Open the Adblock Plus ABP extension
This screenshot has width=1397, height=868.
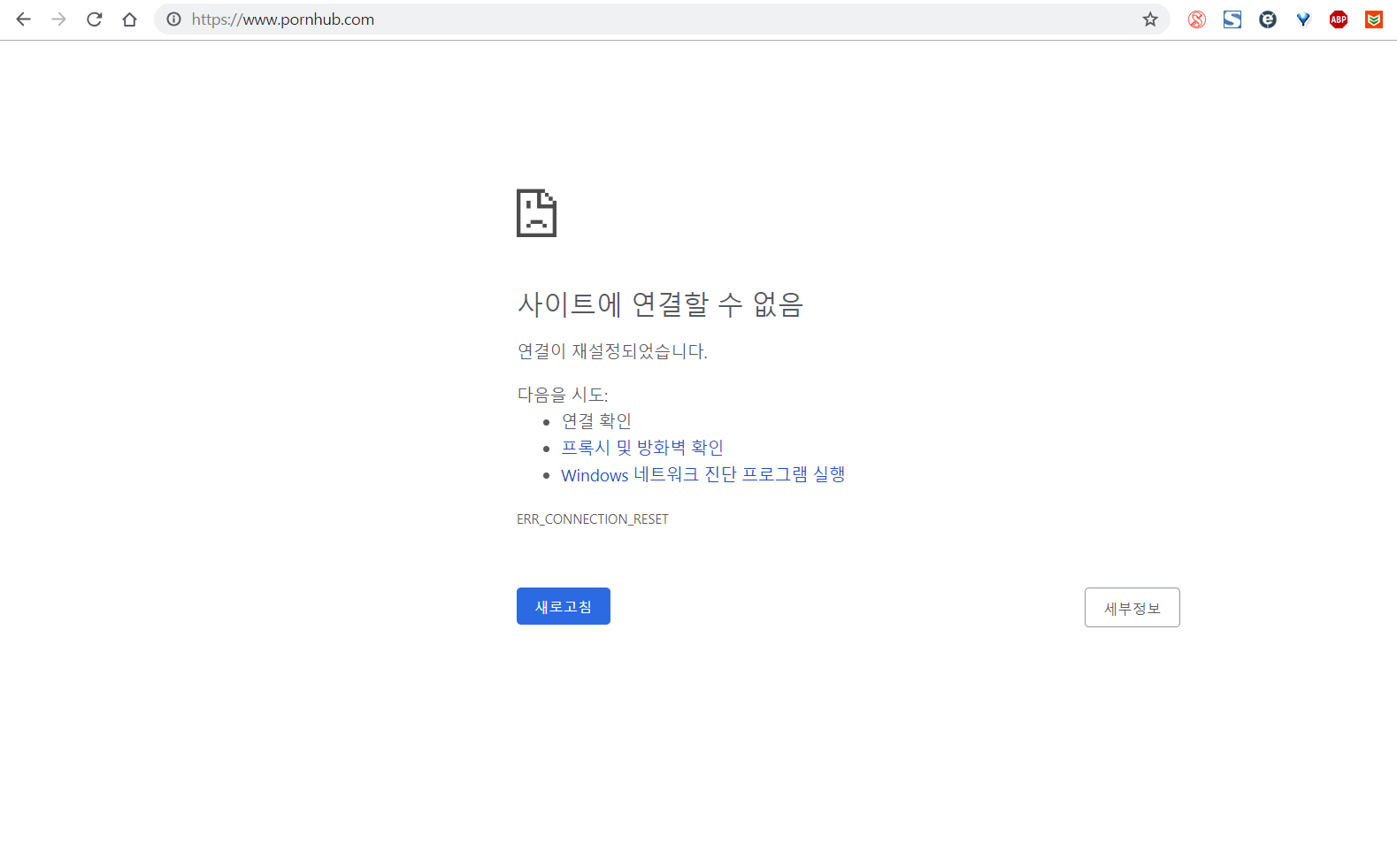[x=1339, y=19]
